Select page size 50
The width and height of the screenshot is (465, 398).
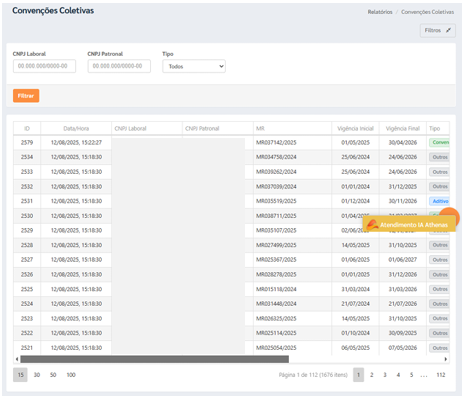tap(53, 375)
